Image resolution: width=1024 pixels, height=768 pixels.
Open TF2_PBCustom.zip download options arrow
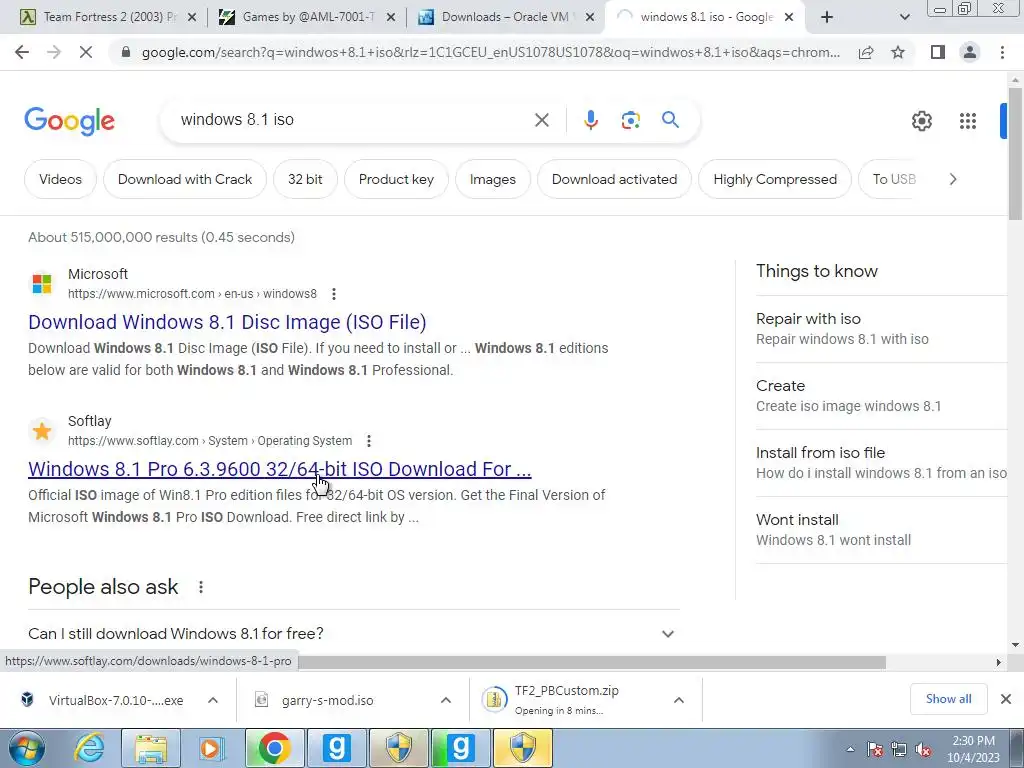coord(679,700)
